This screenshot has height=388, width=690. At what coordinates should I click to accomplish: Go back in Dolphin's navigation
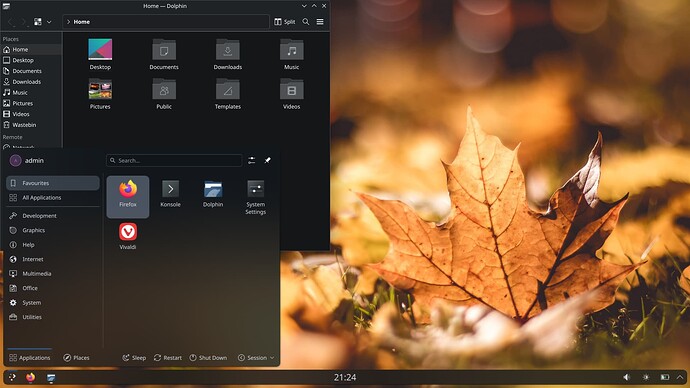click(x=11, y=22)
